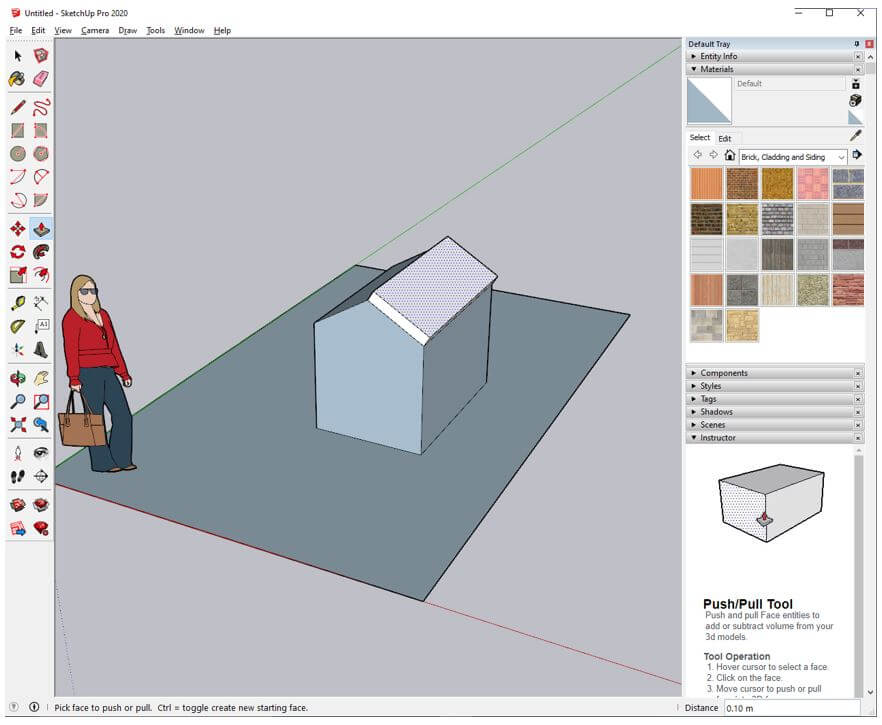
Task: Open the Extension Warehouse
Action: [x=40, y=505]
